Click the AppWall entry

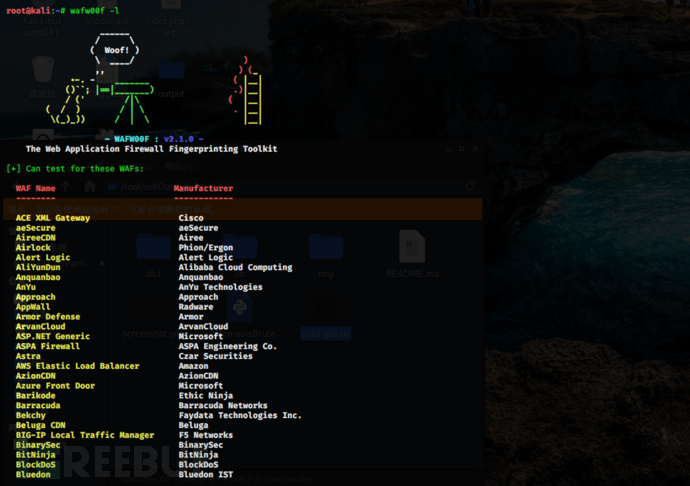click(33, 307)
